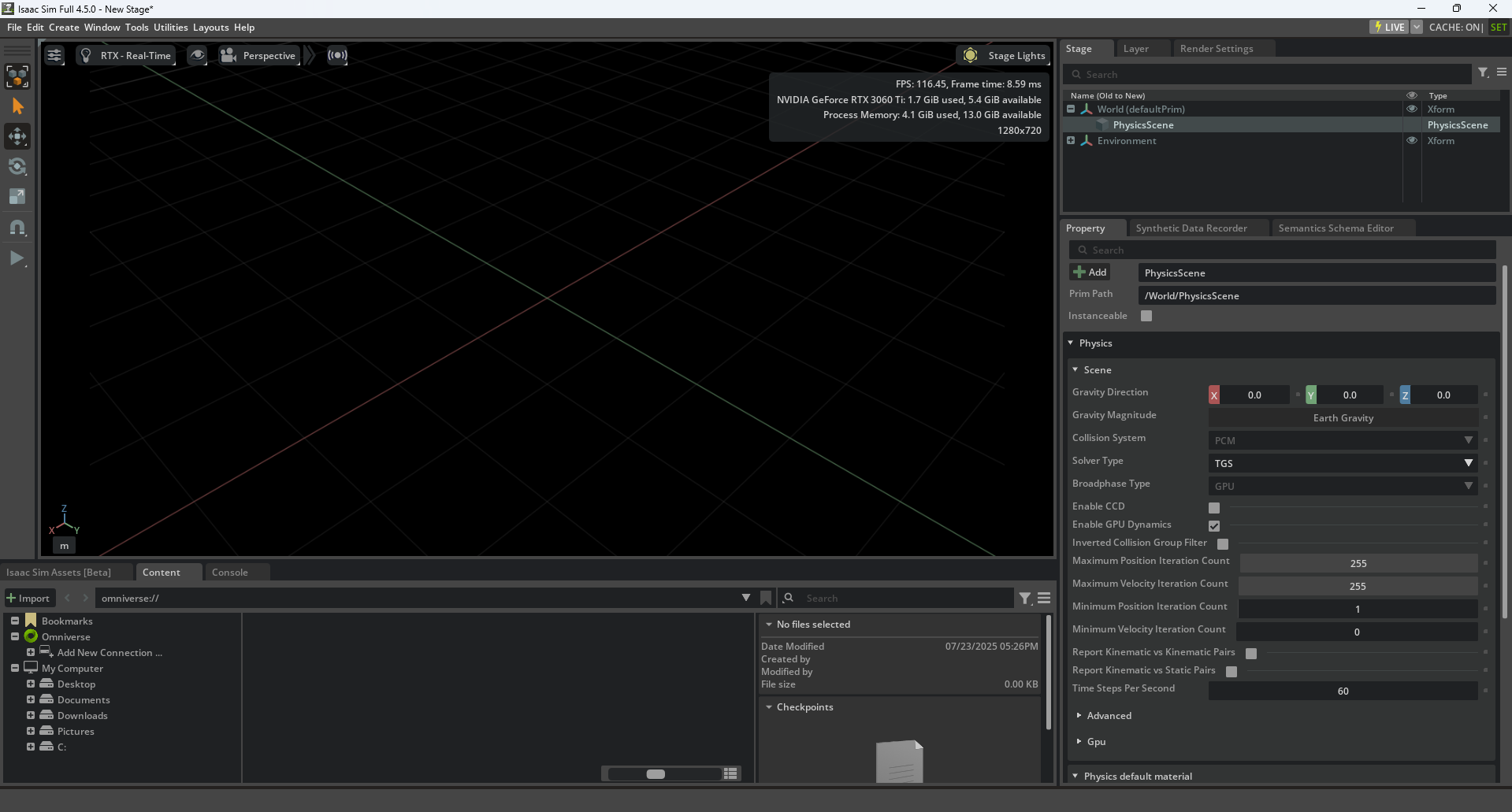Select the Rotate tool in left toolbar

[x=17, y=166]
